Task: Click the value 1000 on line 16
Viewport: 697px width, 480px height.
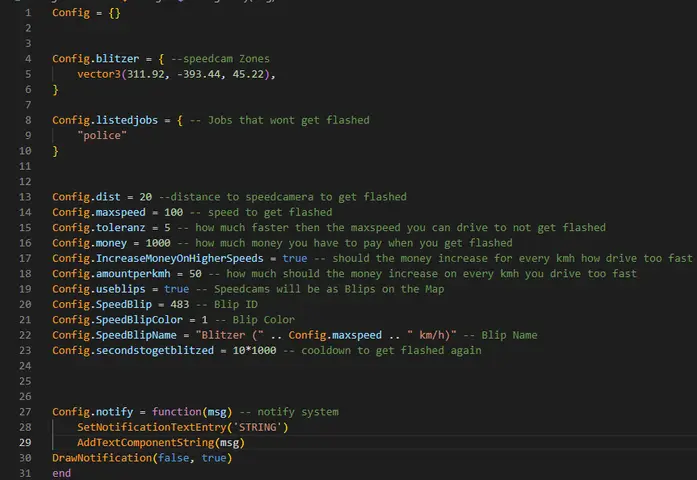Action: coord(158,243)
